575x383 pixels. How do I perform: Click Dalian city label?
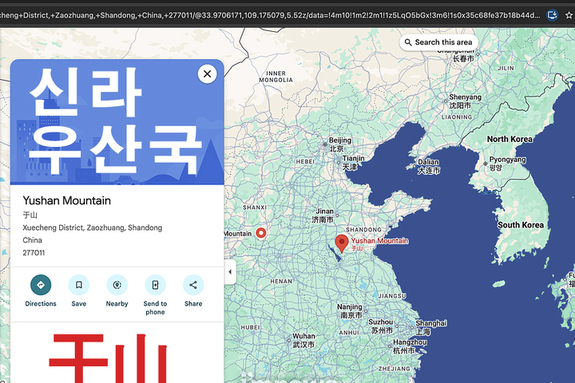pyautogui.click(x=429, y=166)
